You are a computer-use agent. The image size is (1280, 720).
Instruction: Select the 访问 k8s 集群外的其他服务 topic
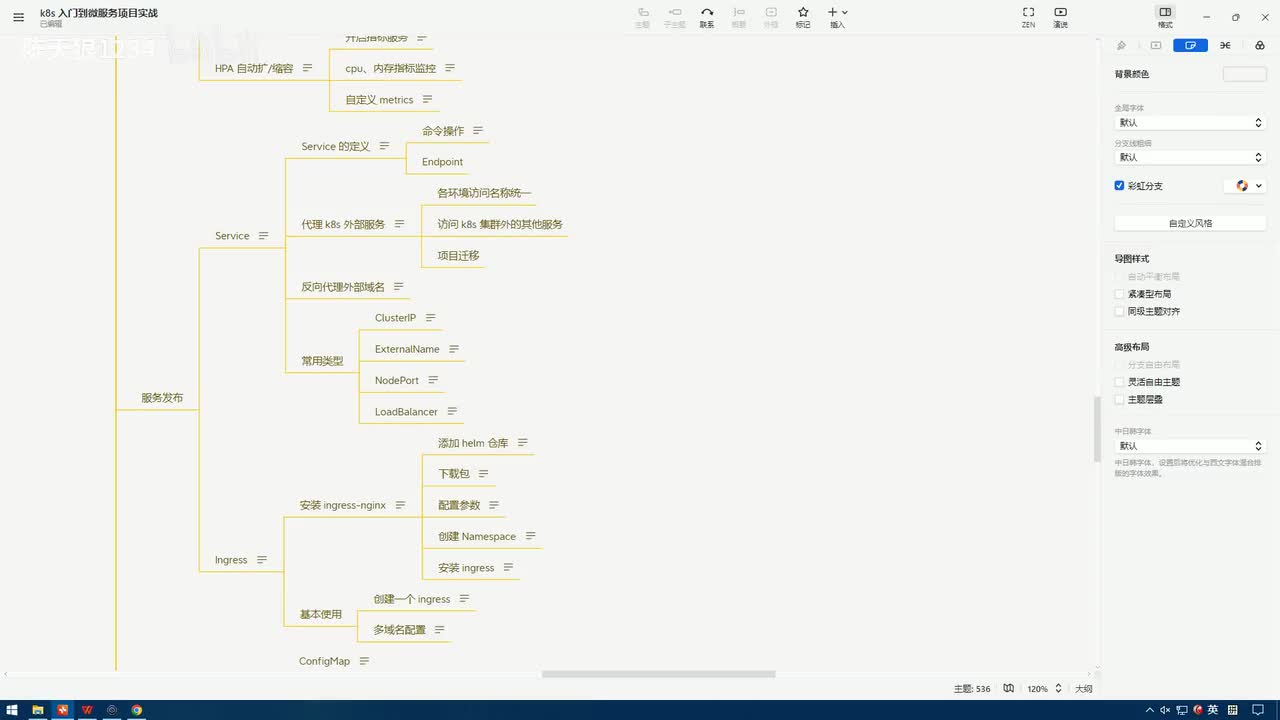pyautogui.click(x=500, y=224)
